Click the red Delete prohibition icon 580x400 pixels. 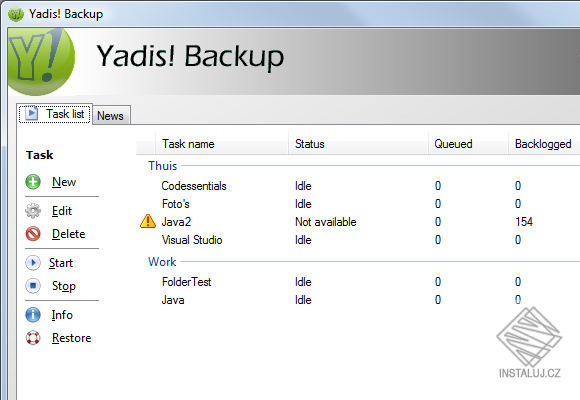click(x=33, y=233)
